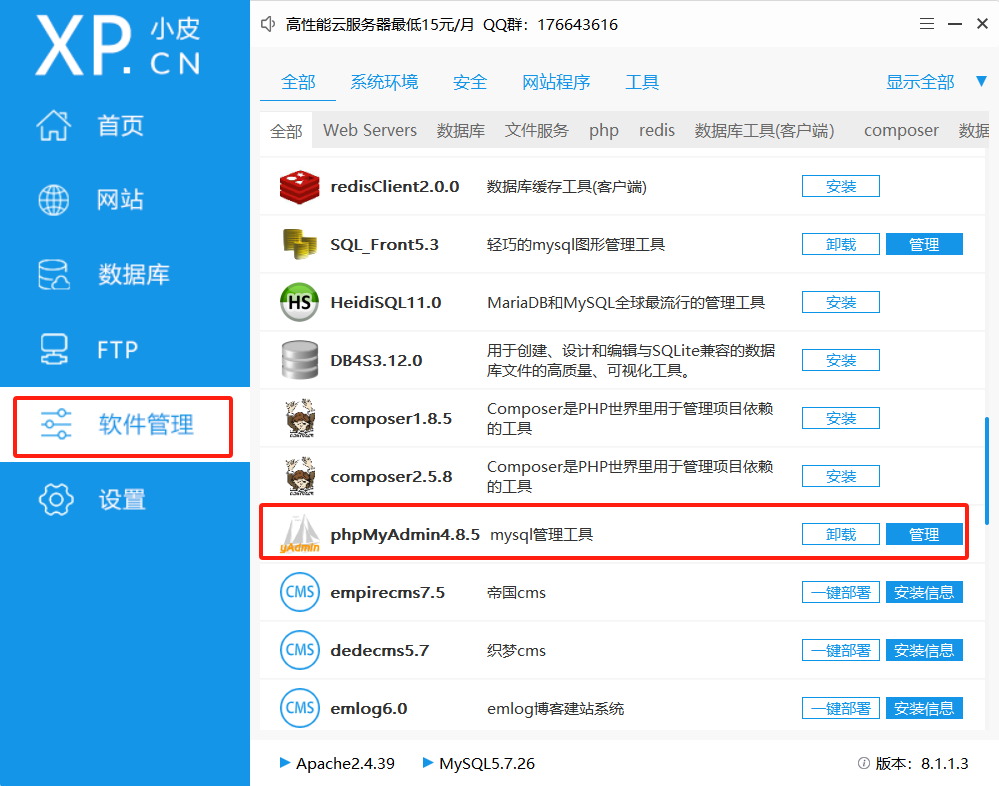Click the speaker announcement icon
Image resolution: width=999 pixels, height=786 pixels.
point(268,24)
